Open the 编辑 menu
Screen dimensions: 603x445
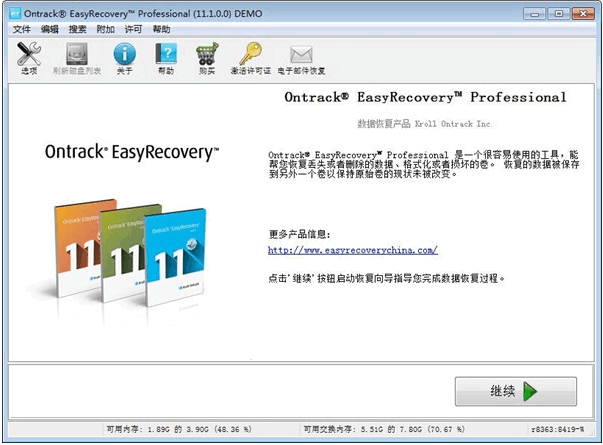click(x=50, y=29)
